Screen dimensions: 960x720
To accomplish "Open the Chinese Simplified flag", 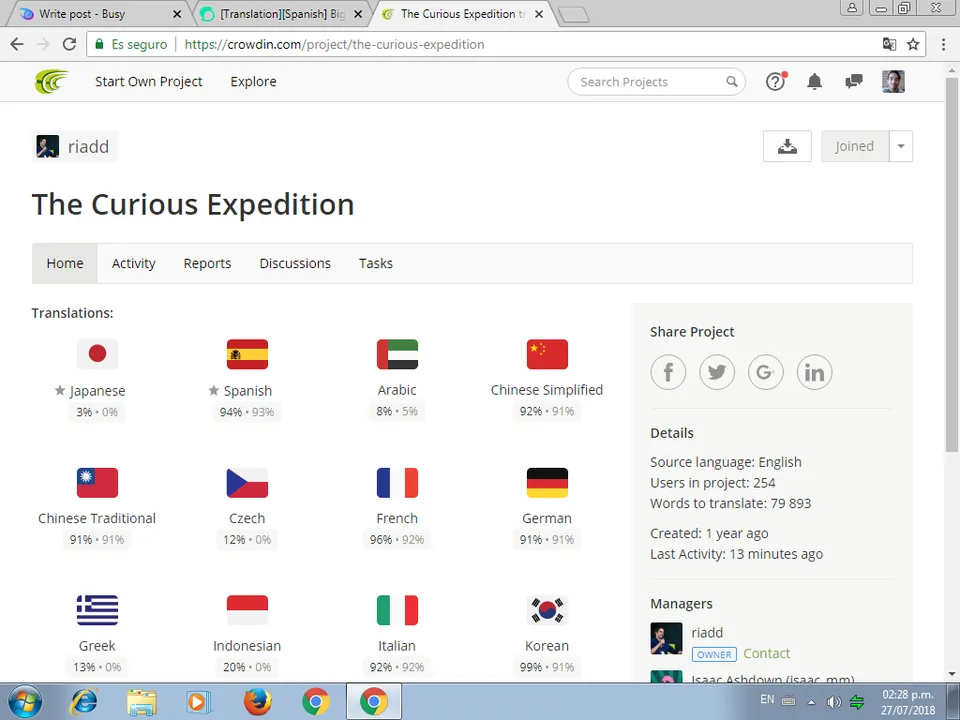I will [547, 354].
